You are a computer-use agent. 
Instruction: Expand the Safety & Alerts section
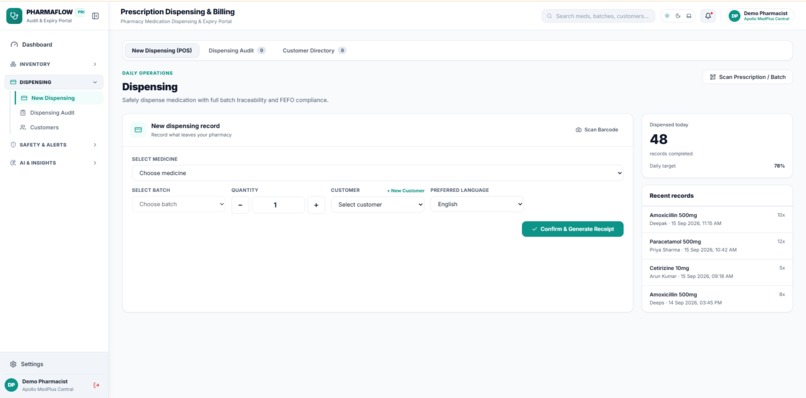[x=54, y=145]
